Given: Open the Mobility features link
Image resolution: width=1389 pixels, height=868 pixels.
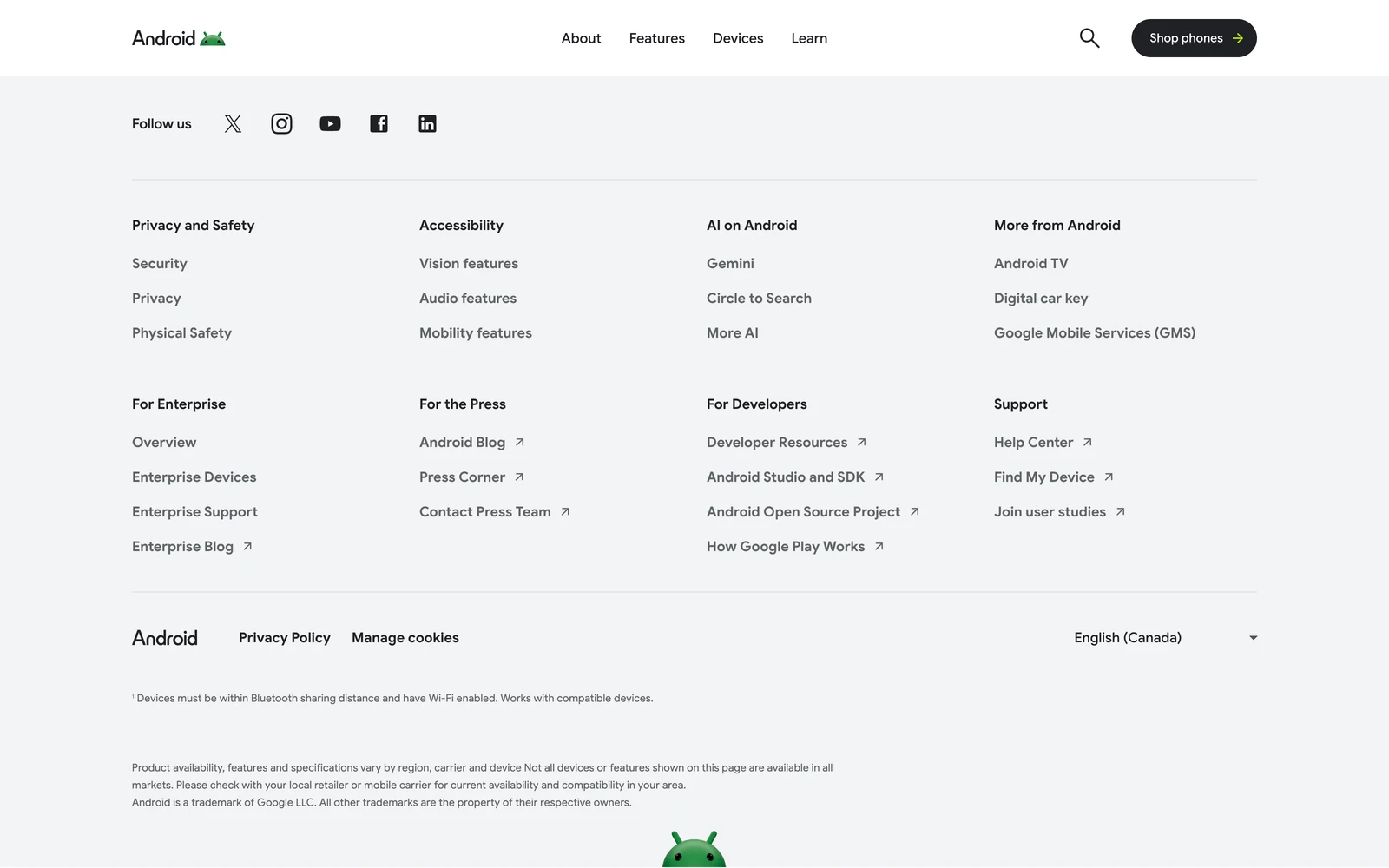Looking at the screenshot, I should click(476, 333).
